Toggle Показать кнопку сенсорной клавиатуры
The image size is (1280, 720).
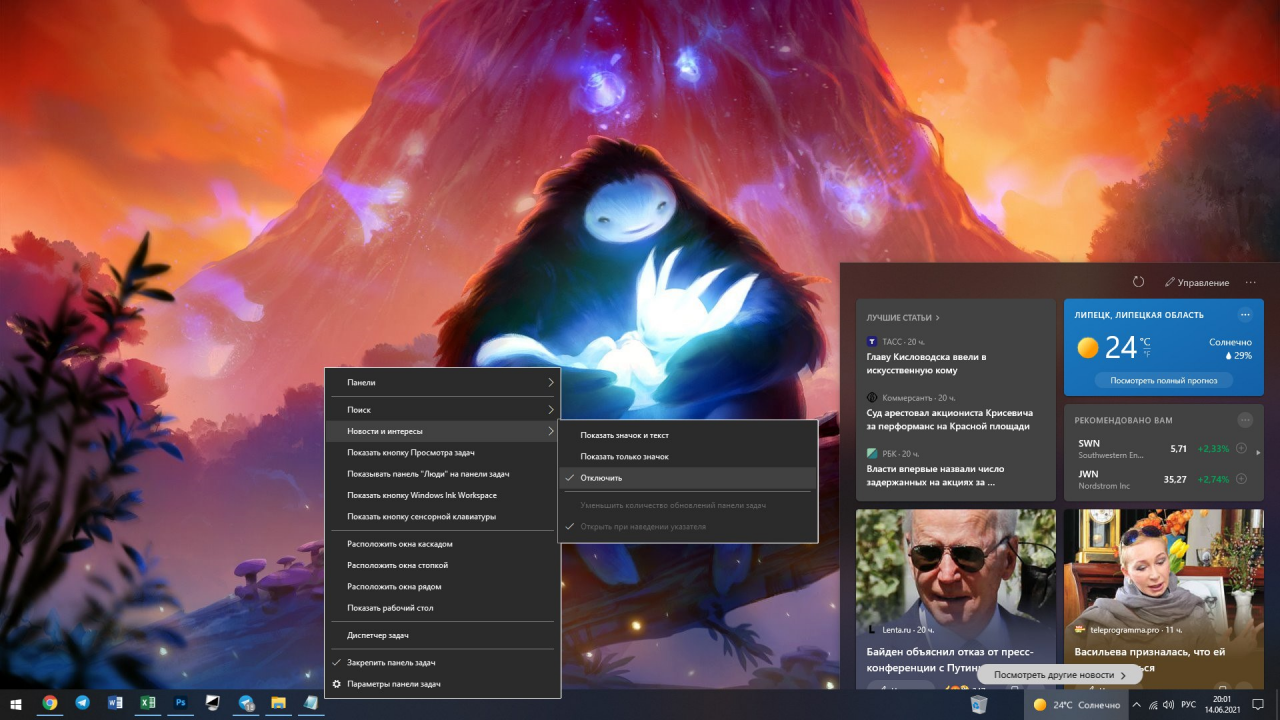pos(443,516)
